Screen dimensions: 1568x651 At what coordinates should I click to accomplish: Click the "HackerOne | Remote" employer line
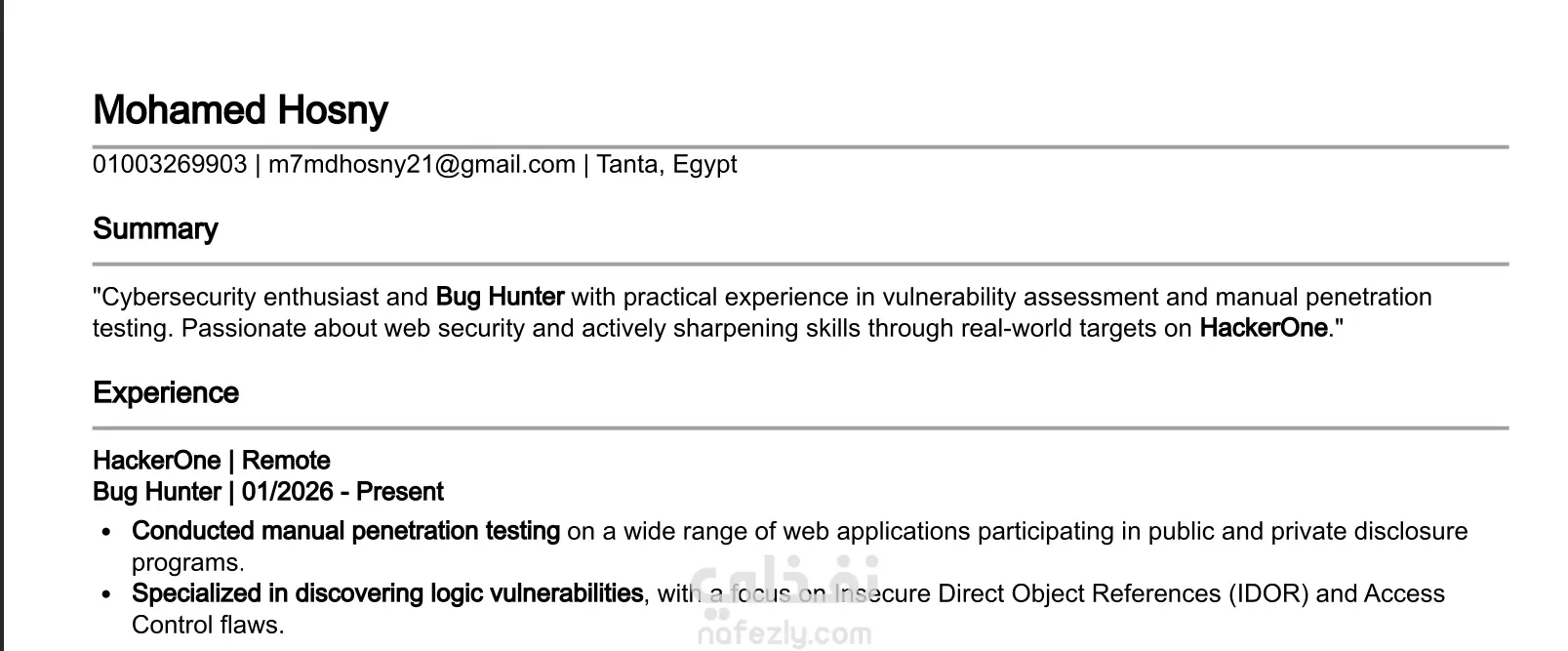pyautogui.click(x=212, y=461)
